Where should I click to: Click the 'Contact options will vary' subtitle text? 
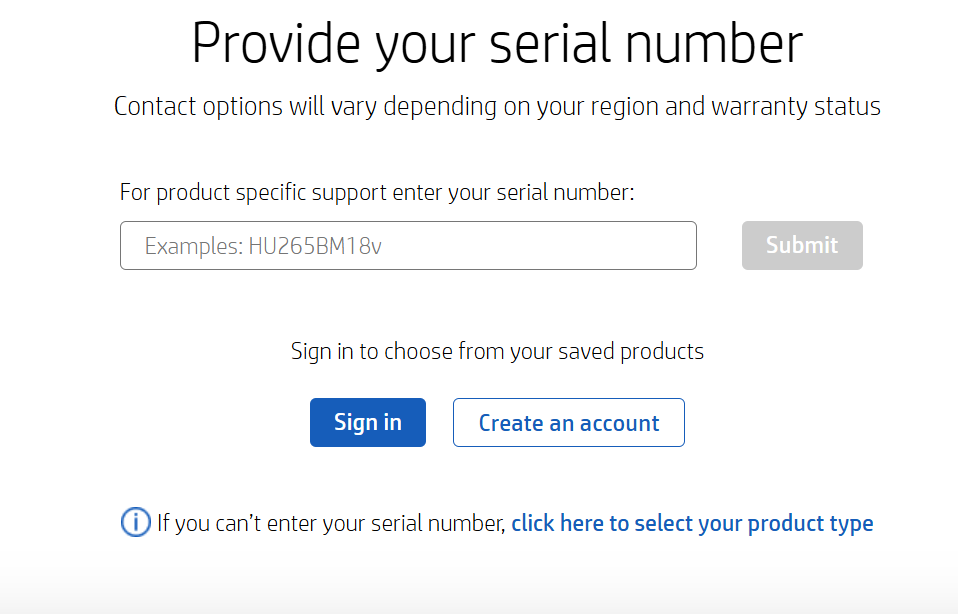(497, 106)
